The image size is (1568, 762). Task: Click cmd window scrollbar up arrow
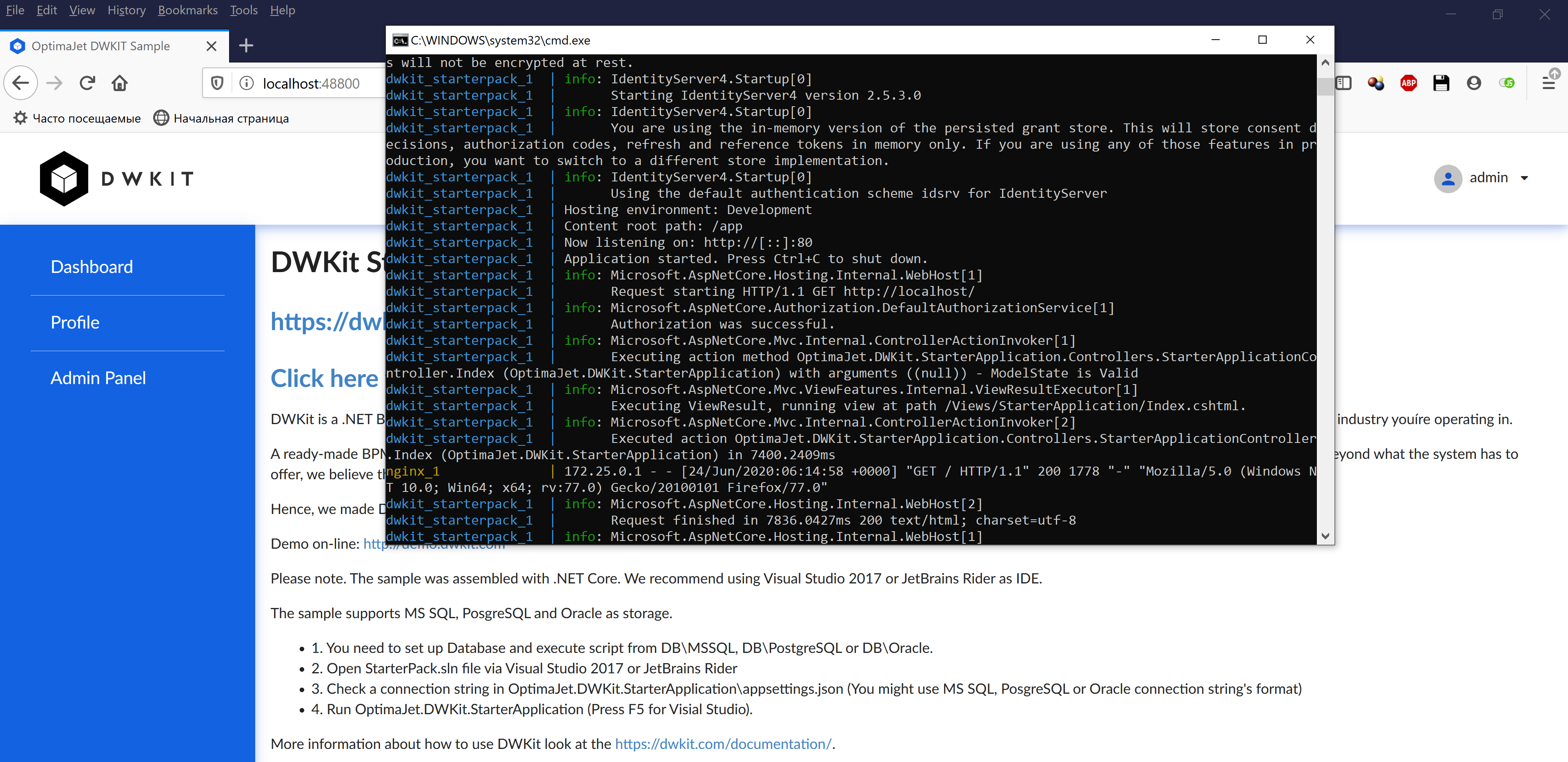(1325, 62)
